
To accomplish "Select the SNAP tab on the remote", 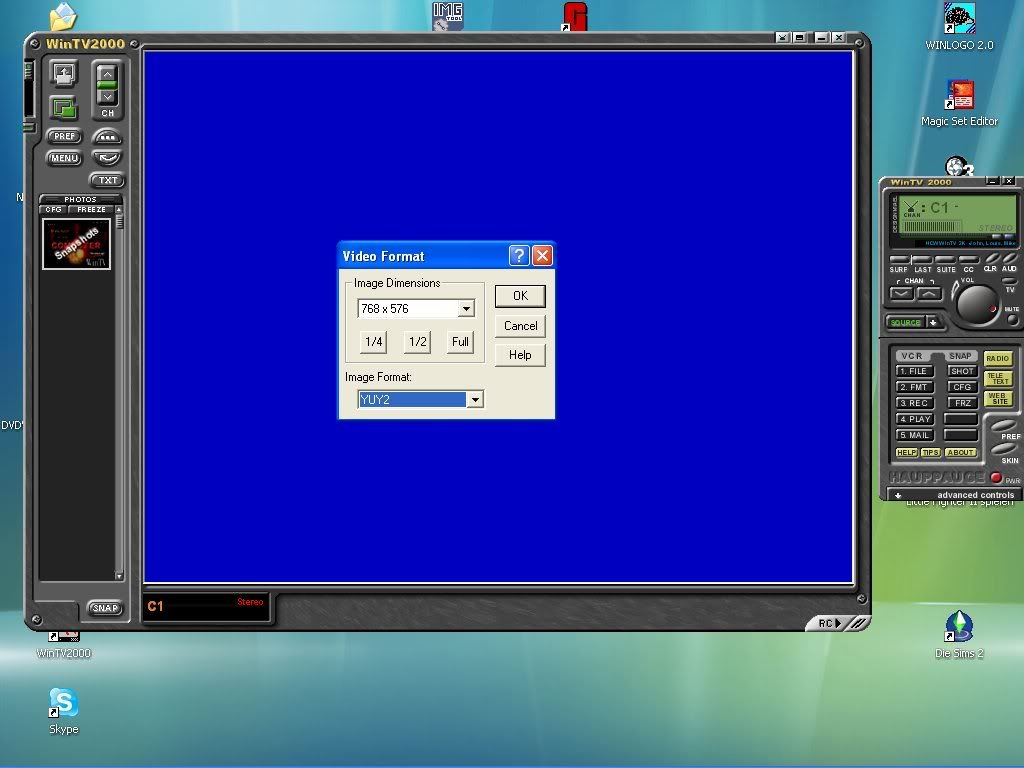I will [x=960, y=356].
